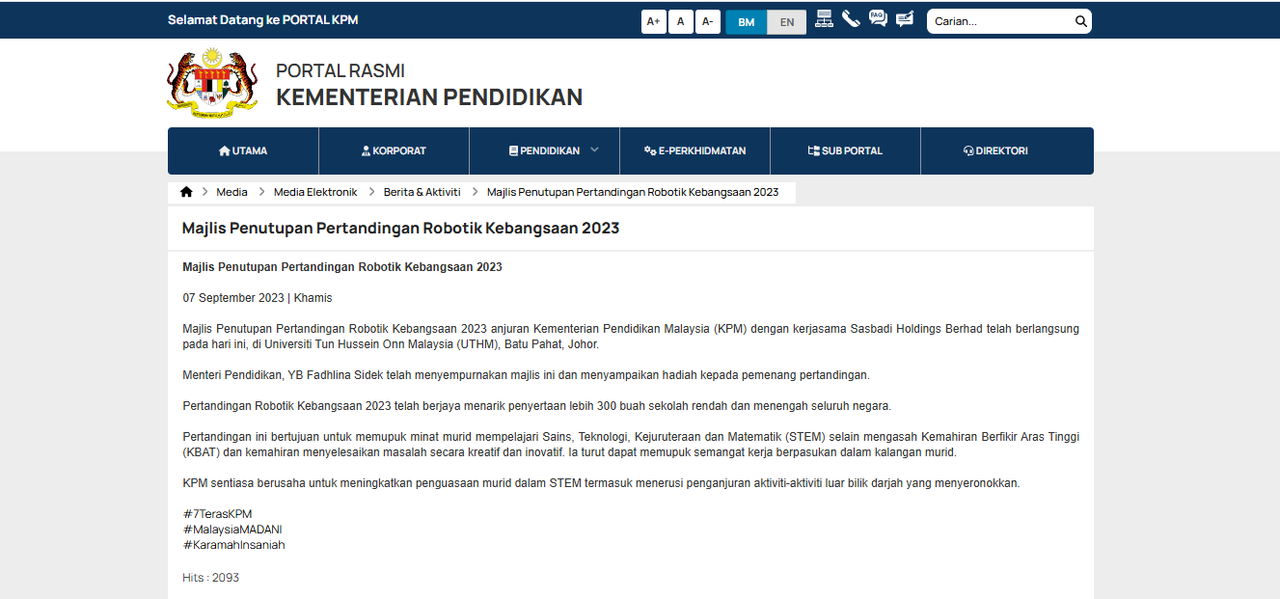Click paragraph mentioning YB Fadhlina Sidek
Screen dimensions: 1280x599
point(526,375)
